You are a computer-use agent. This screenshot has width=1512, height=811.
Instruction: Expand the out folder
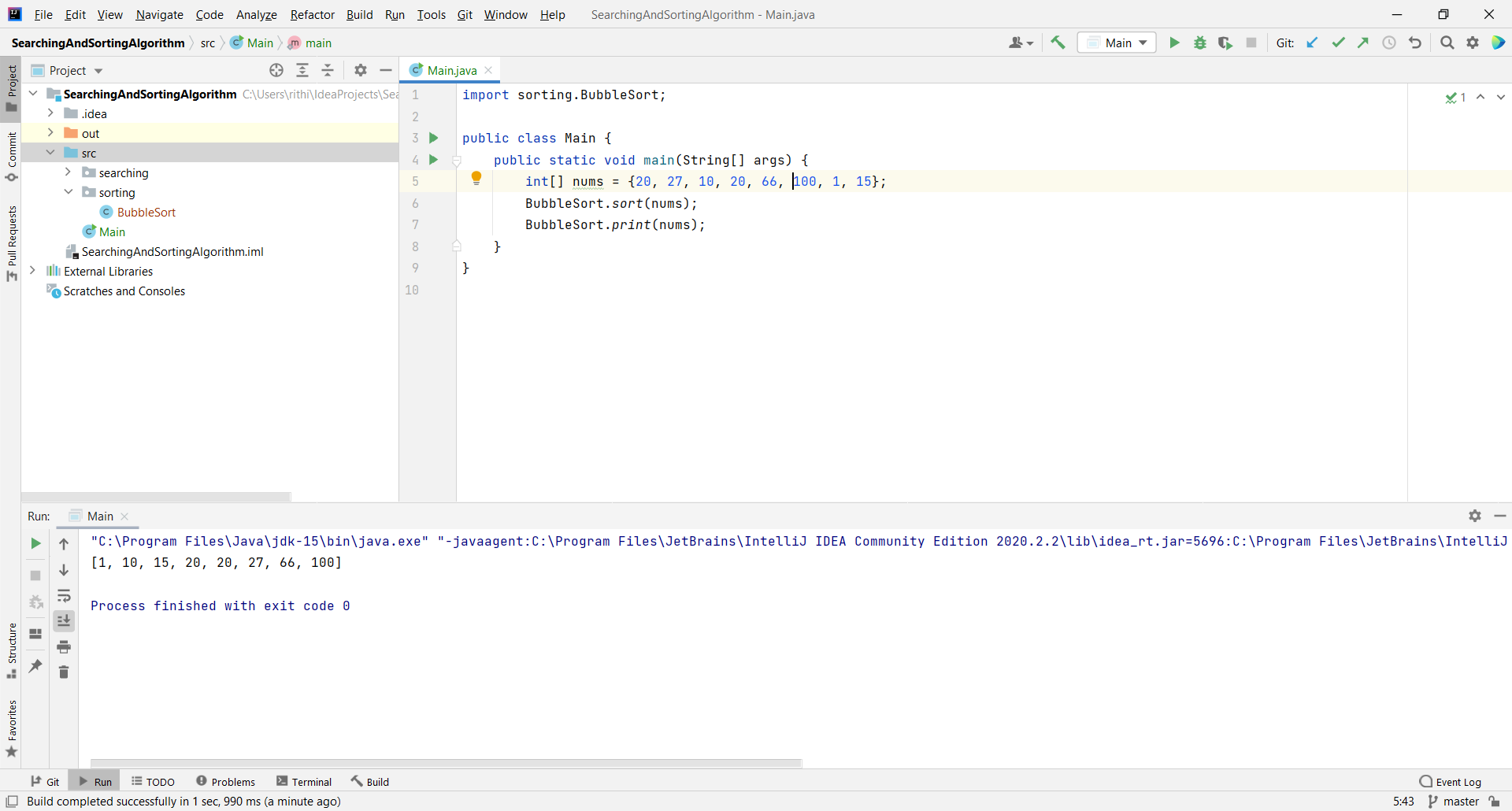pyautogui.click(x=50, y=133)
